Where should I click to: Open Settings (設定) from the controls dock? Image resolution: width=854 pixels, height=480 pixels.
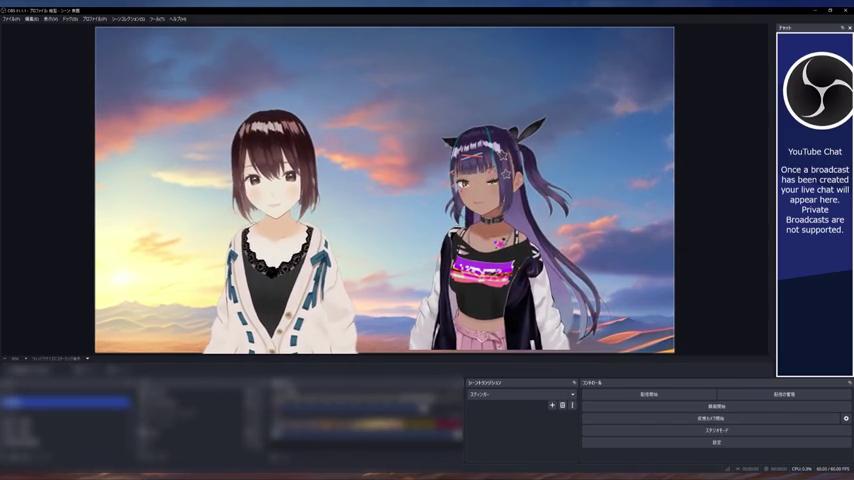click(x=717, y=442)
